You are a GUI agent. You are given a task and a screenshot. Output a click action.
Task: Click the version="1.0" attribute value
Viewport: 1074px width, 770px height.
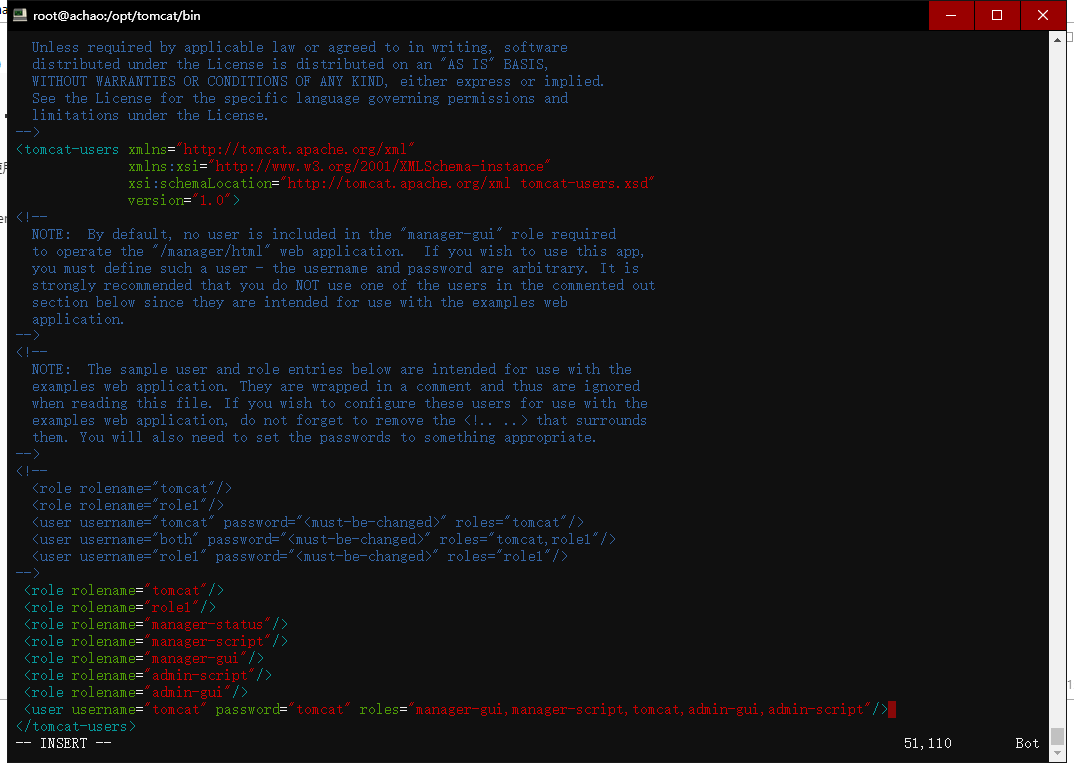tap(209, 200)
